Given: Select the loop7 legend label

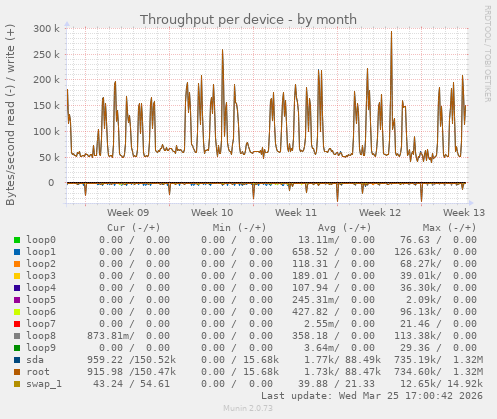Looking at the screenshot, I should [x=41, y=324].
